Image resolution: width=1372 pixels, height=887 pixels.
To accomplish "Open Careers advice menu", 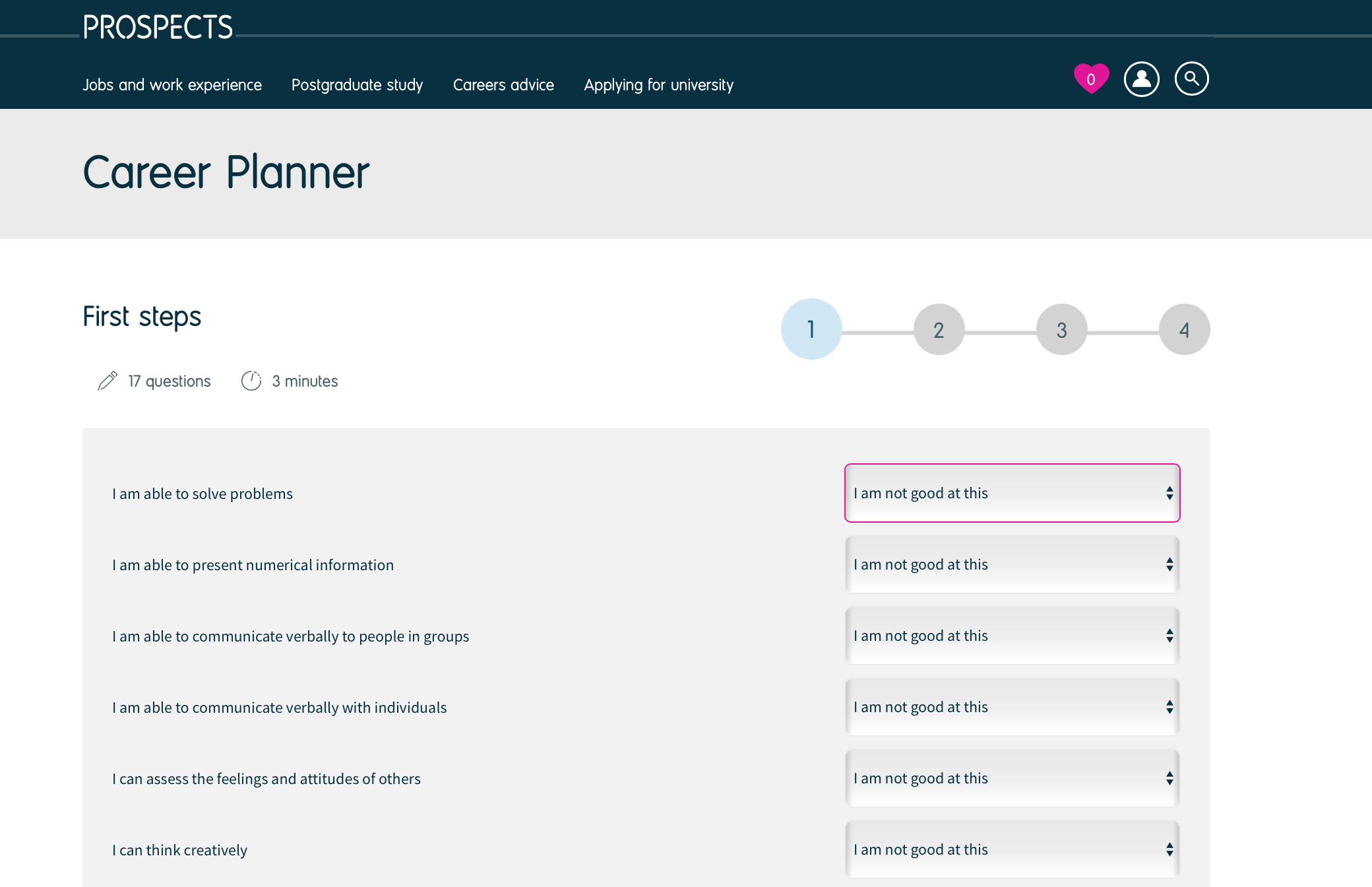I will tap(503, 85).
